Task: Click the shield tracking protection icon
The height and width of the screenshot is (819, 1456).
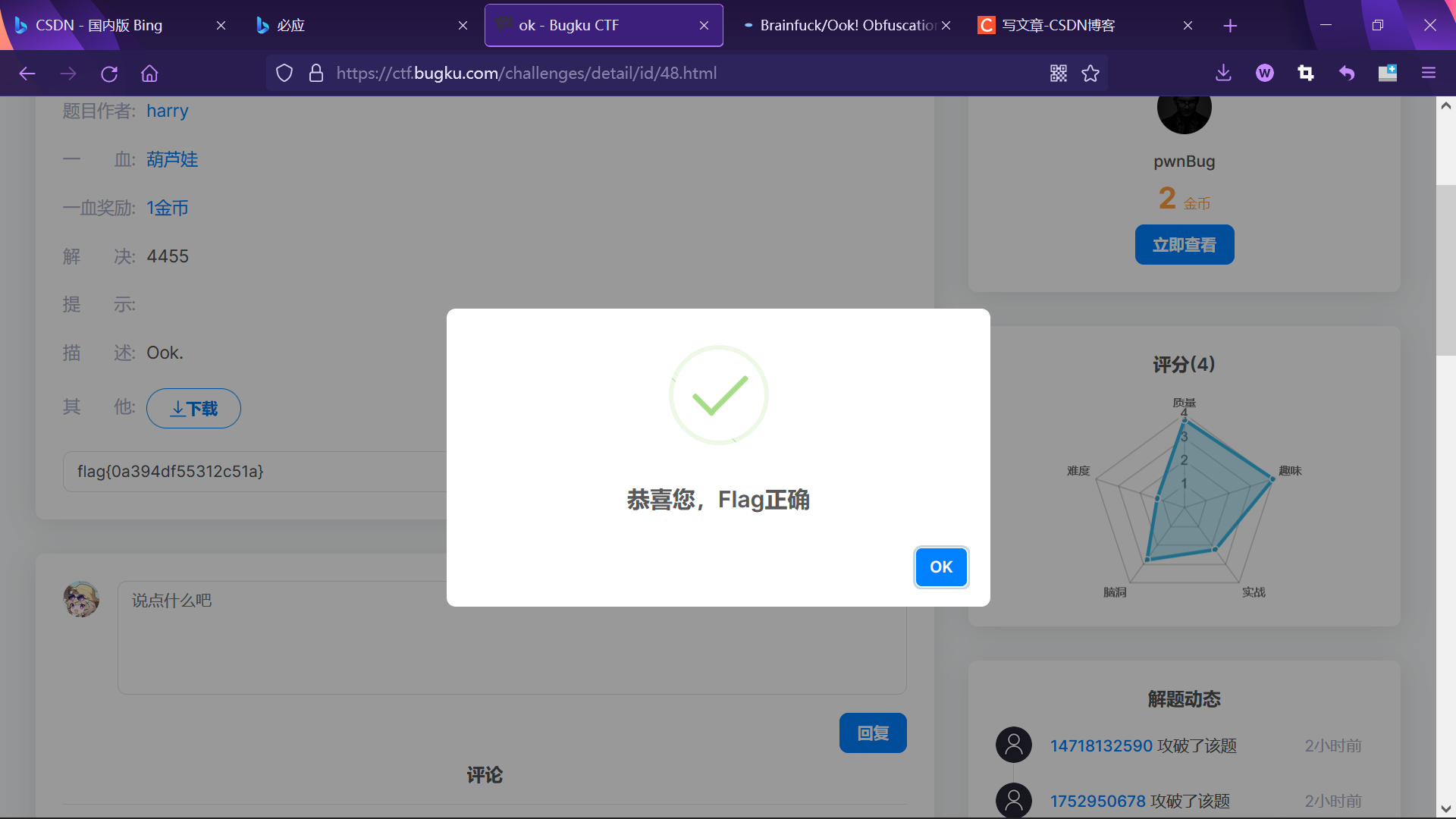Action: (x=284, y=74)
